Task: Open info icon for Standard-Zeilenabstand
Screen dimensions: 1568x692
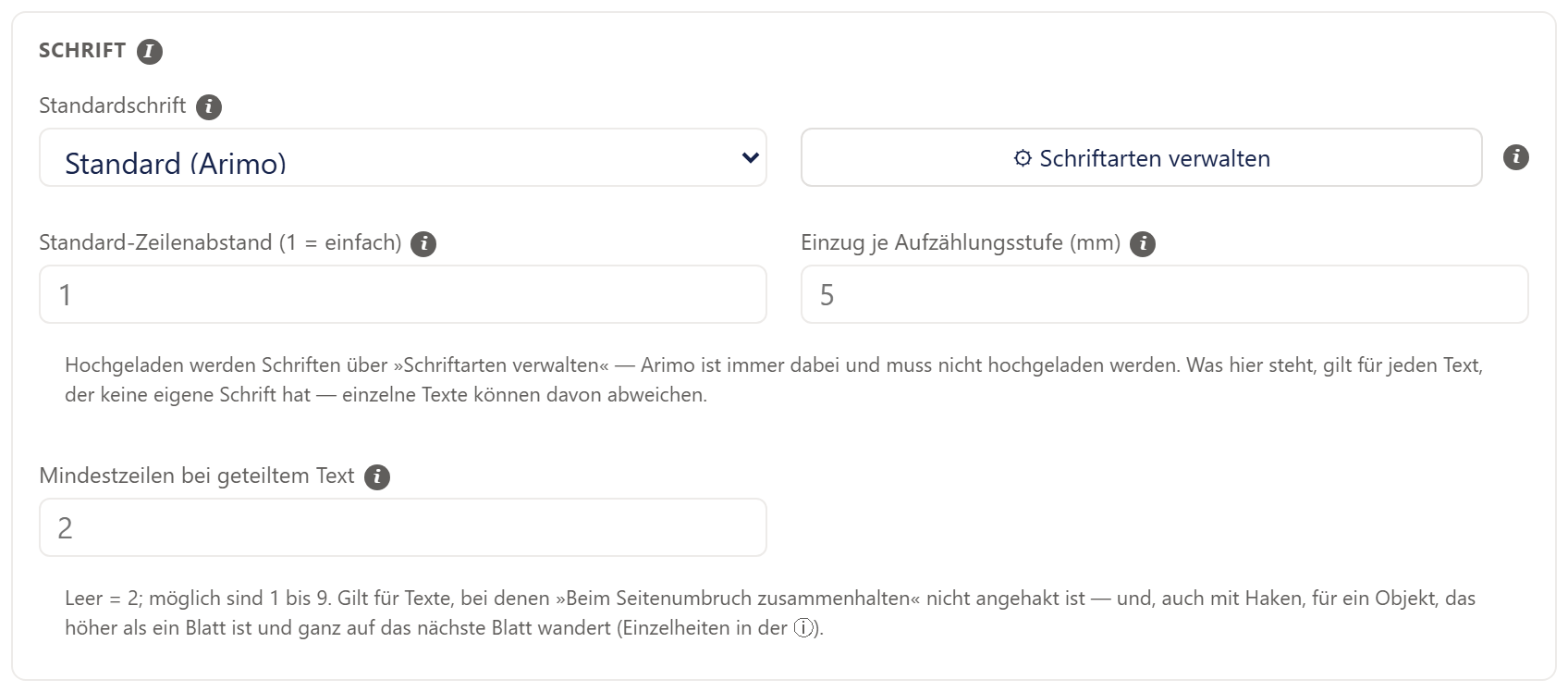Action: pos(423,244)
